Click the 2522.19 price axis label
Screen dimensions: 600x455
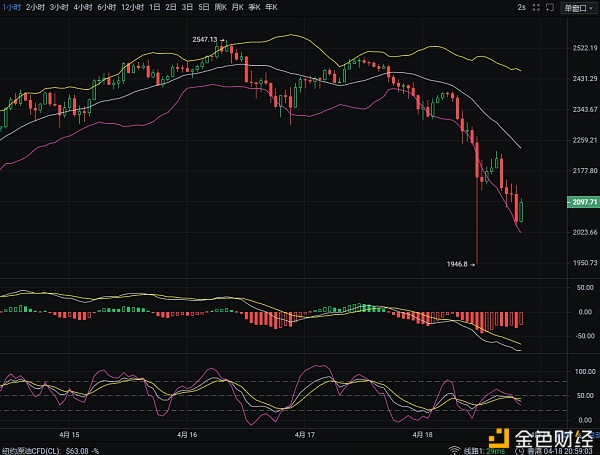point(585,48)
